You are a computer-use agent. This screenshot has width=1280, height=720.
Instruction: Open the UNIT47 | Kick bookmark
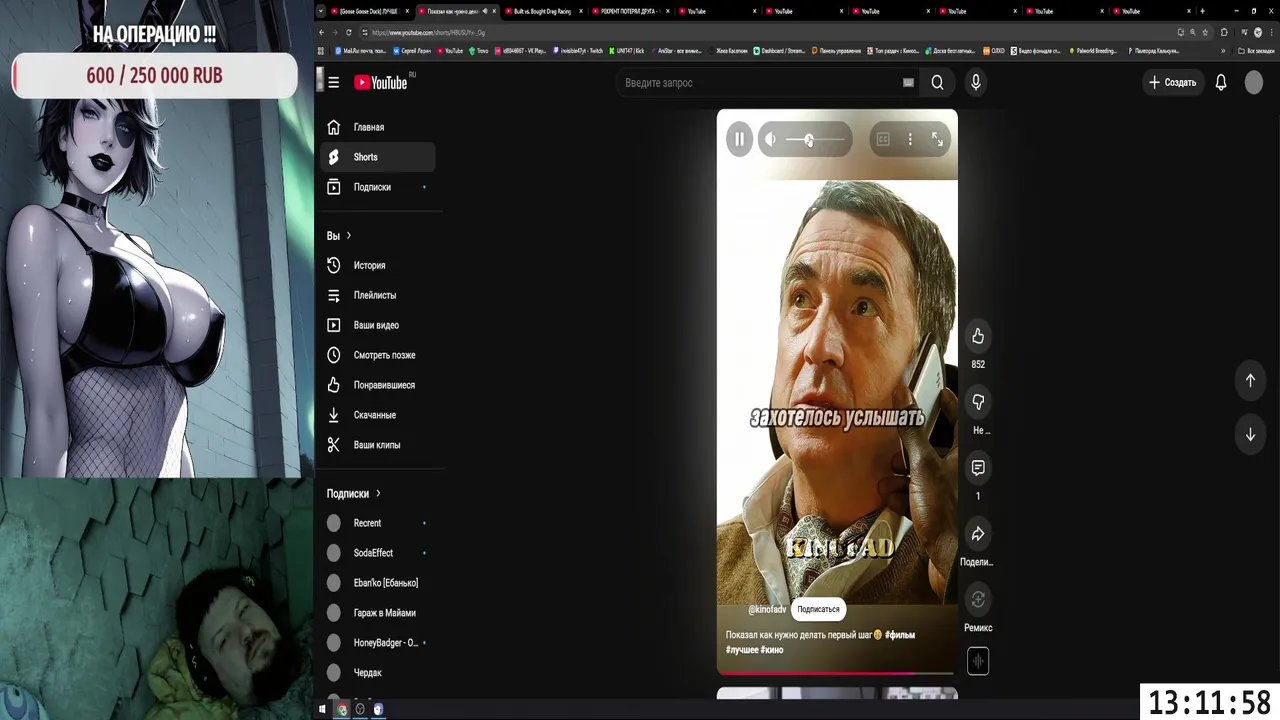[626, 50]
